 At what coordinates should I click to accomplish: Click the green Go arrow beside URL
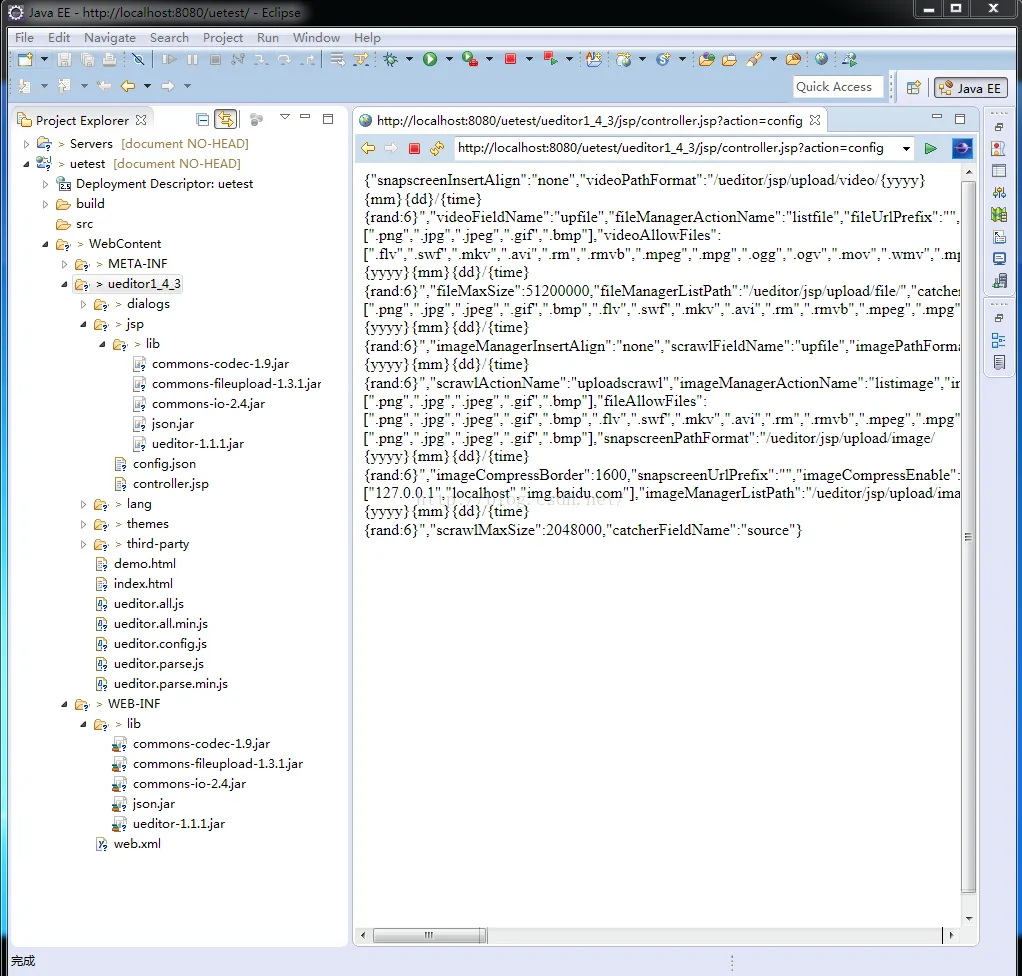[x=931, y=149]
